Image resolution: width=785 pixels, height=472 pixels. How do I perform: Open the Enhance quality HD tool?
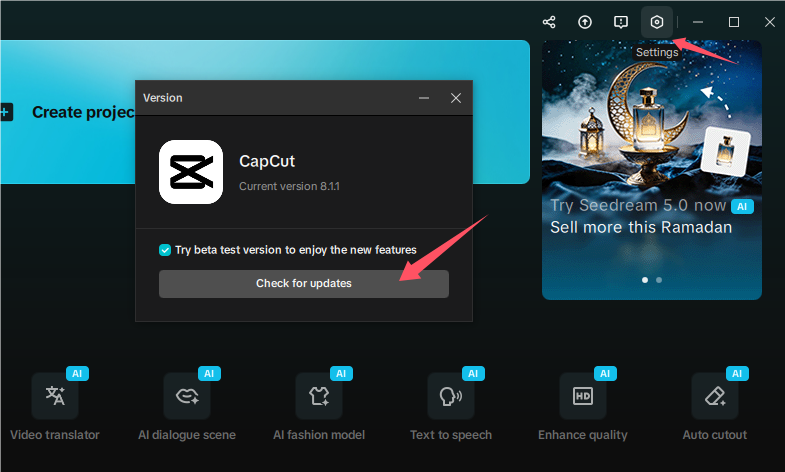583,396
